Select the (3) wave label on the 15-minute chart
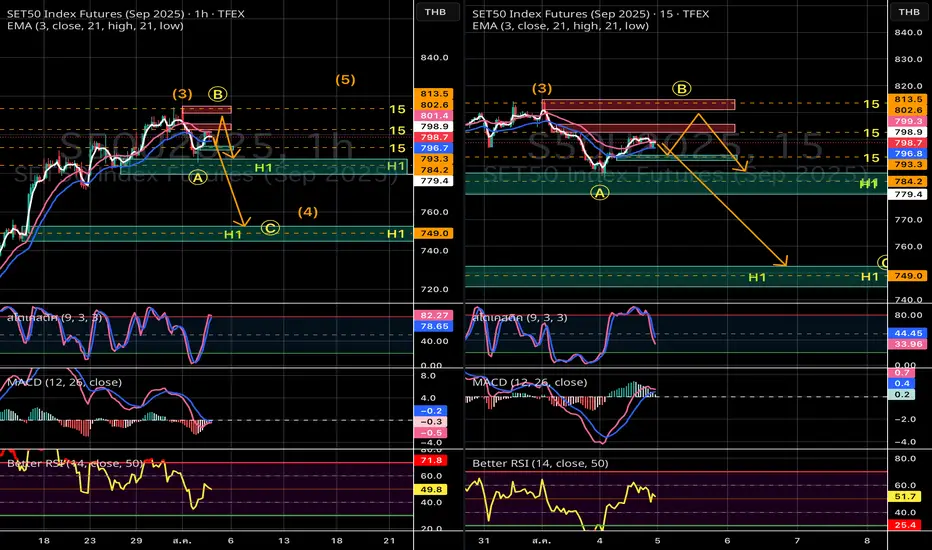The height and width of the screenshot is (550, 932). (x=541, y=88)
